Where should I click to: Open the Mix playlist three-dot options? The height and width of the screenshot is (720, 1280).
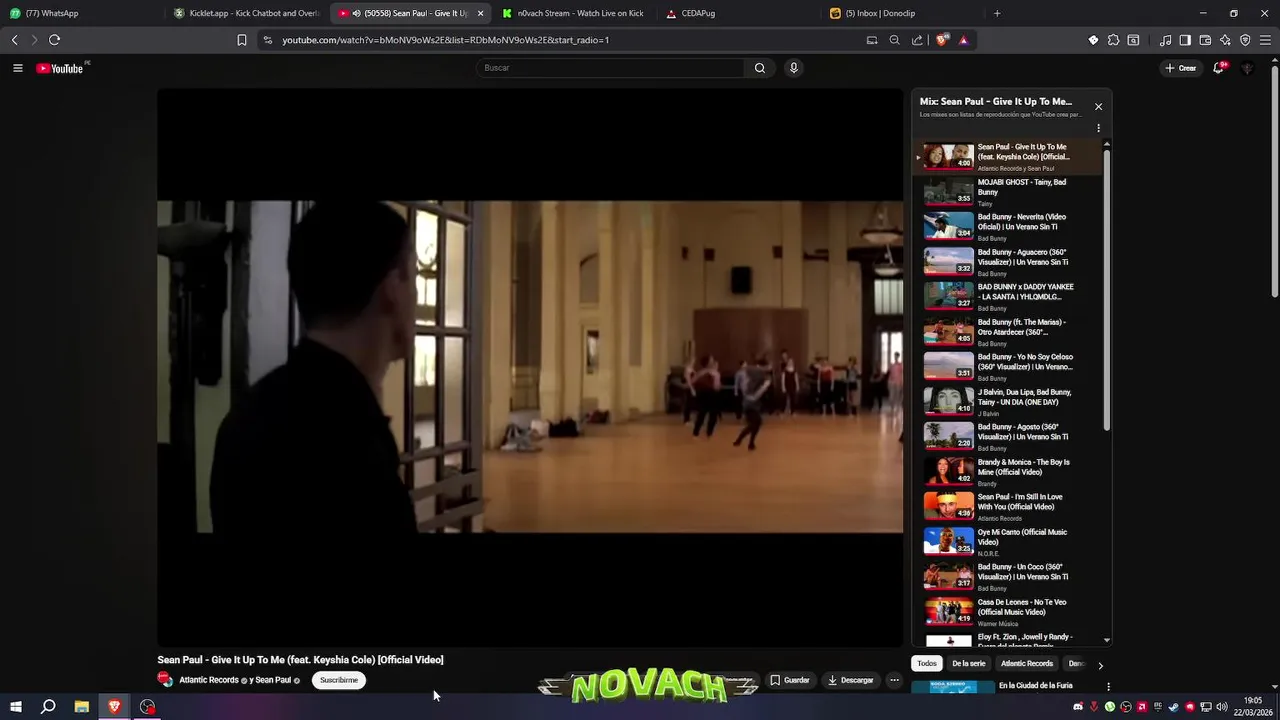coord(1098,128)
